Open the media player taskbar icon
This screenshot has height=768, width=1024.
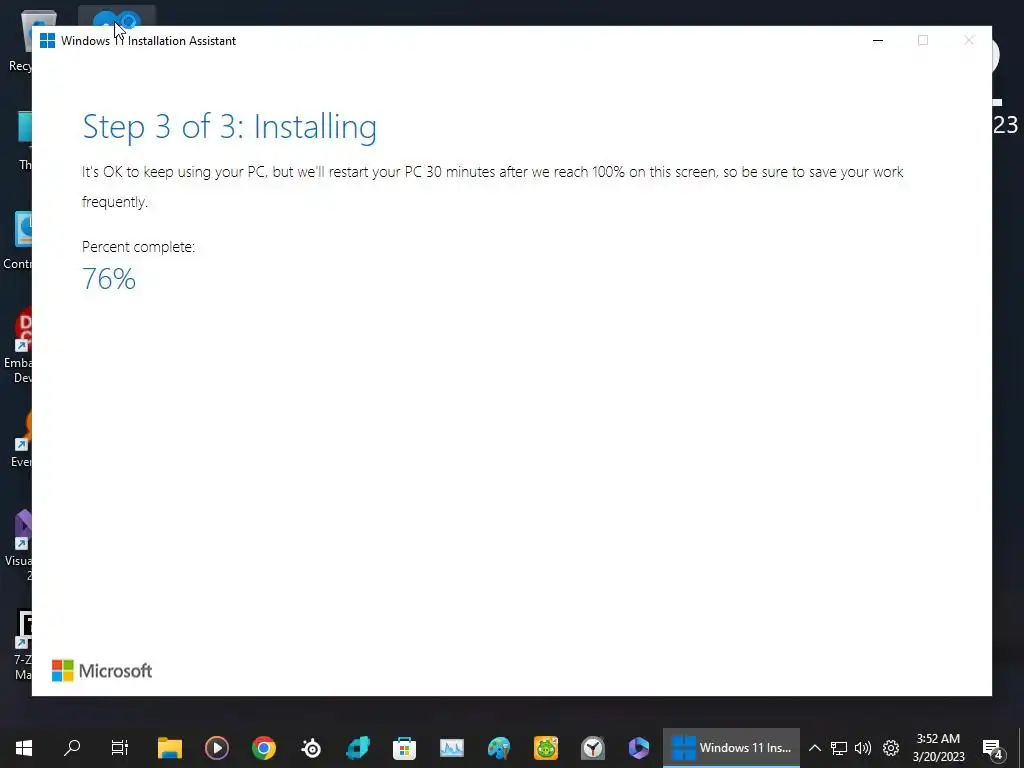point(217,748)
